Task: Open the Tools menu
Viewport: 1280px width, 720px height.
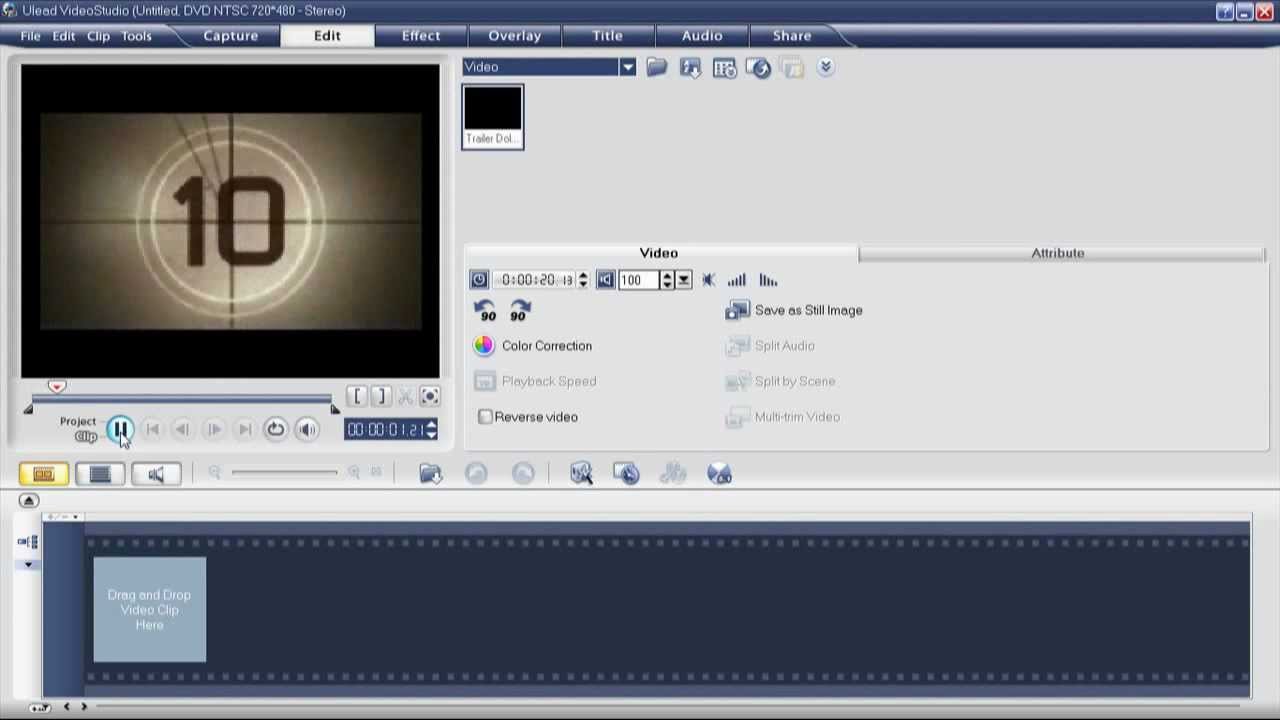Action: 136,36
